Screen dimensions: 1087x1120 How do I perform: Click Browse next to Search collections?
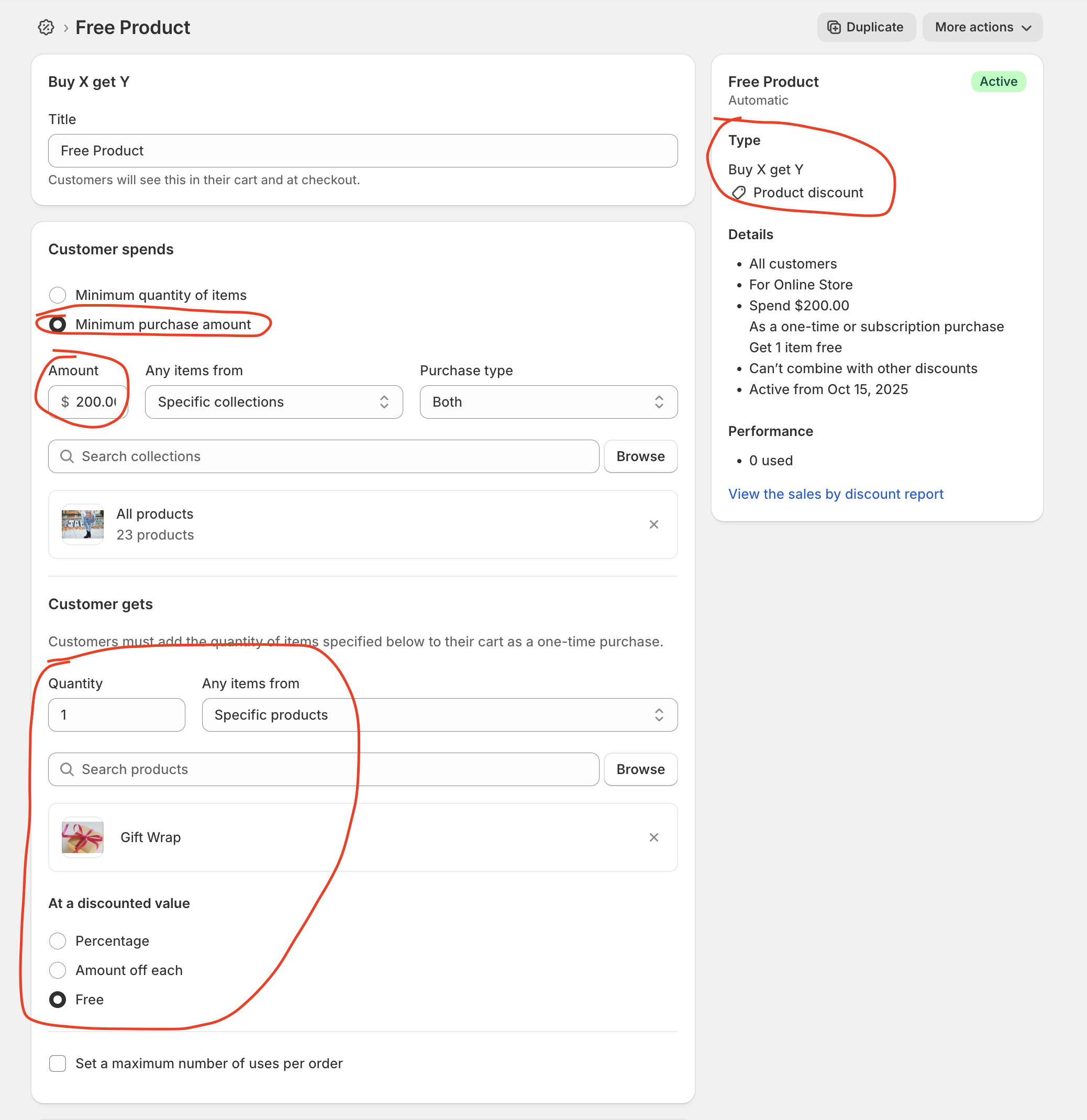coord(640,456)
